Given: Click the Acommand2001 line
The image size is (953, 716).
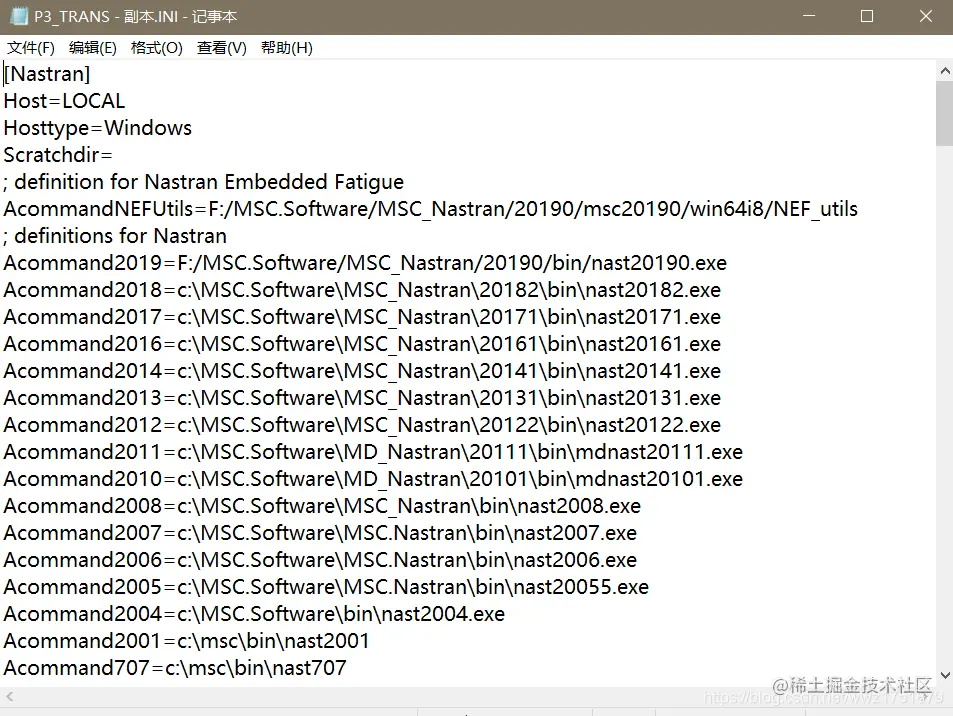Looking at the screenshot, I should click(x=187, y=641).
